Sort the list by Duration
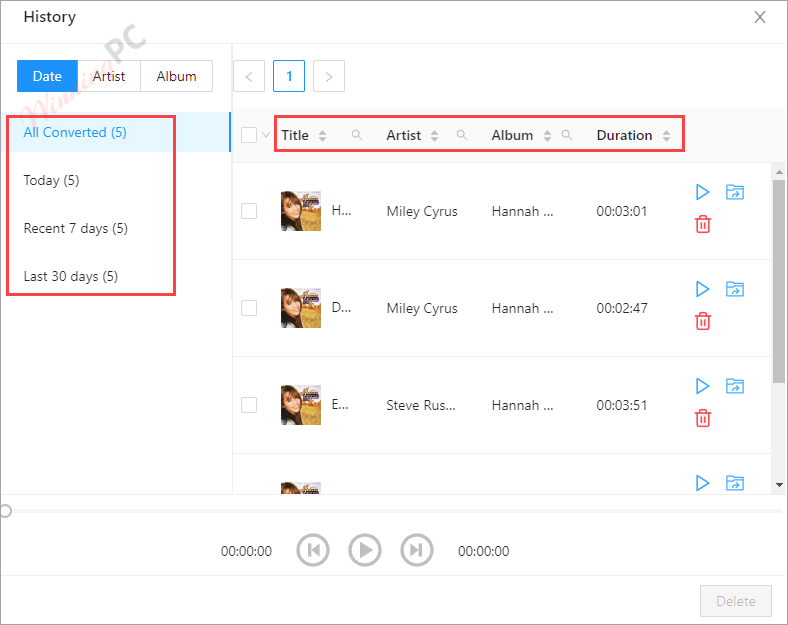The image size is (788, 625). [x=666, y=136]
